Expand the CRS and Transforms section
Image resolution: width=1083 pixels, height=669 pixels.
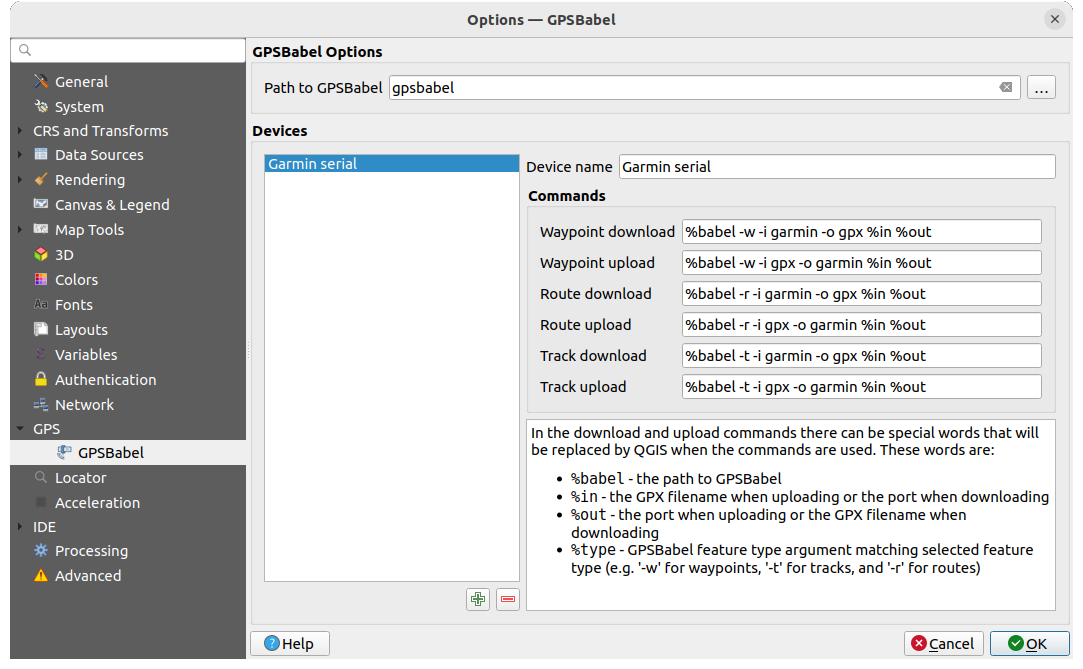21,131
